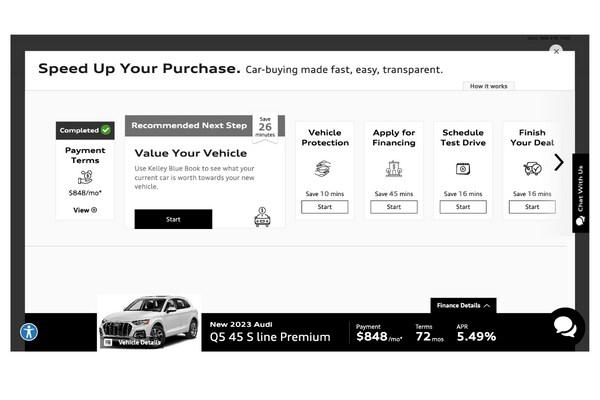Click the New 2023 Audi label
This screenshot has height=400, width=600.
[241, 324]
